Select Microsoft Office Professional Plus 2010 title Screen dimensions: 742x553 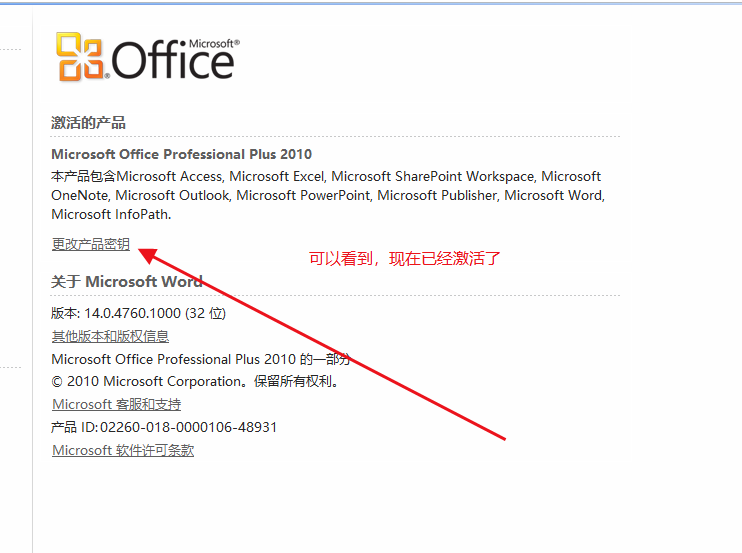[x=182, y=154]
